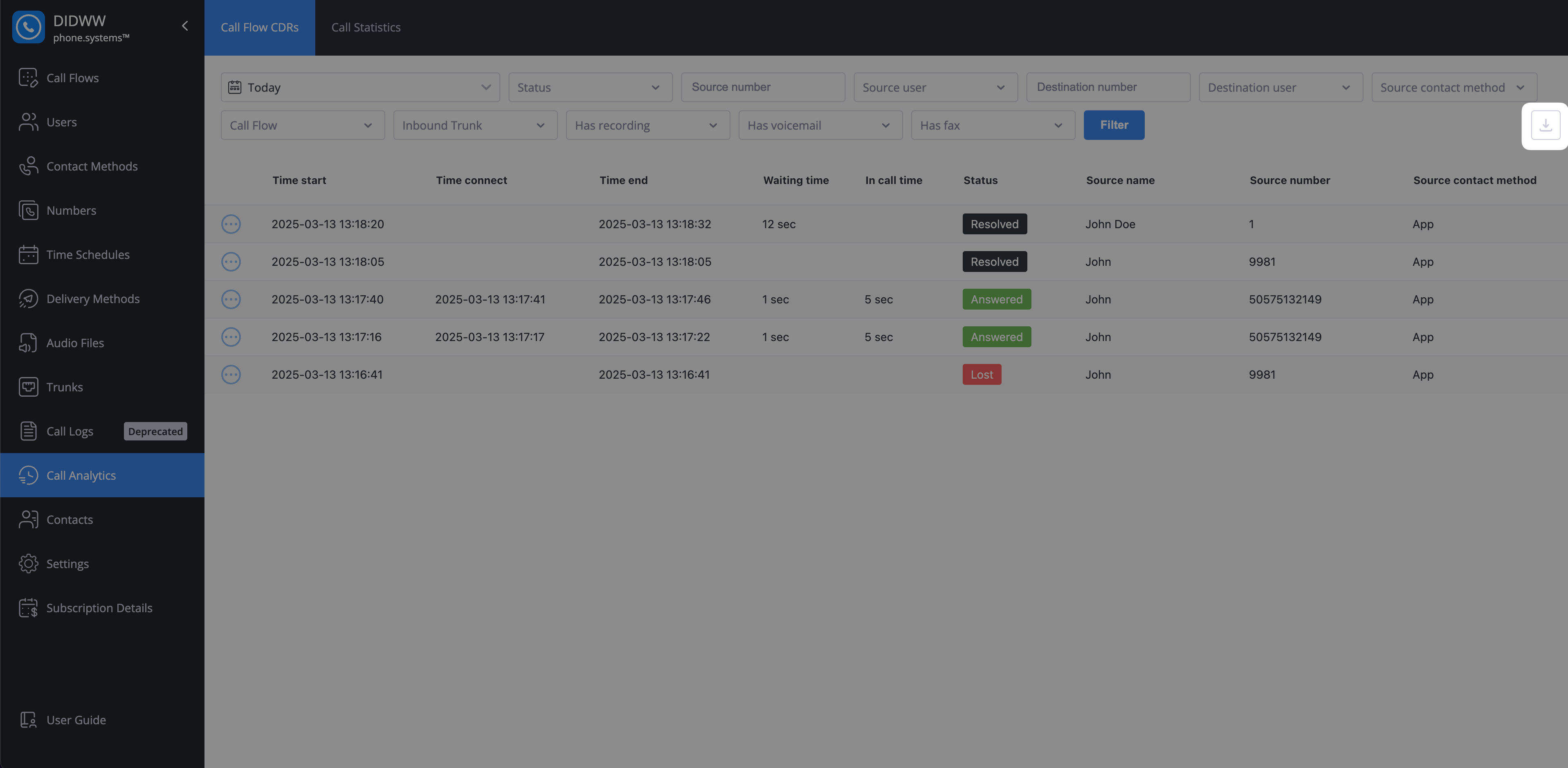
Task: Switch to the Call Statistics tab
Action: [366, 27]
